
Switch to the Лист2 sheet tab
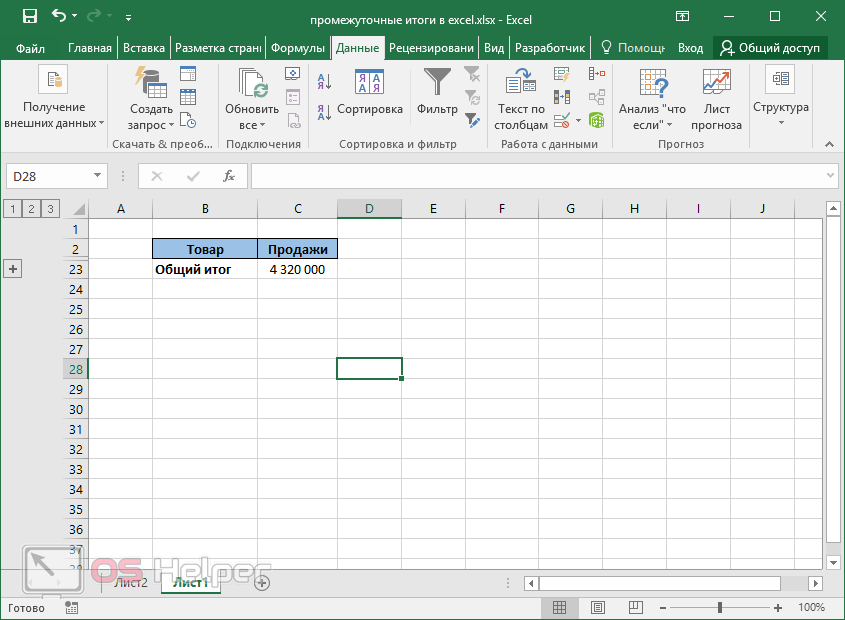[x=130, y=583]
